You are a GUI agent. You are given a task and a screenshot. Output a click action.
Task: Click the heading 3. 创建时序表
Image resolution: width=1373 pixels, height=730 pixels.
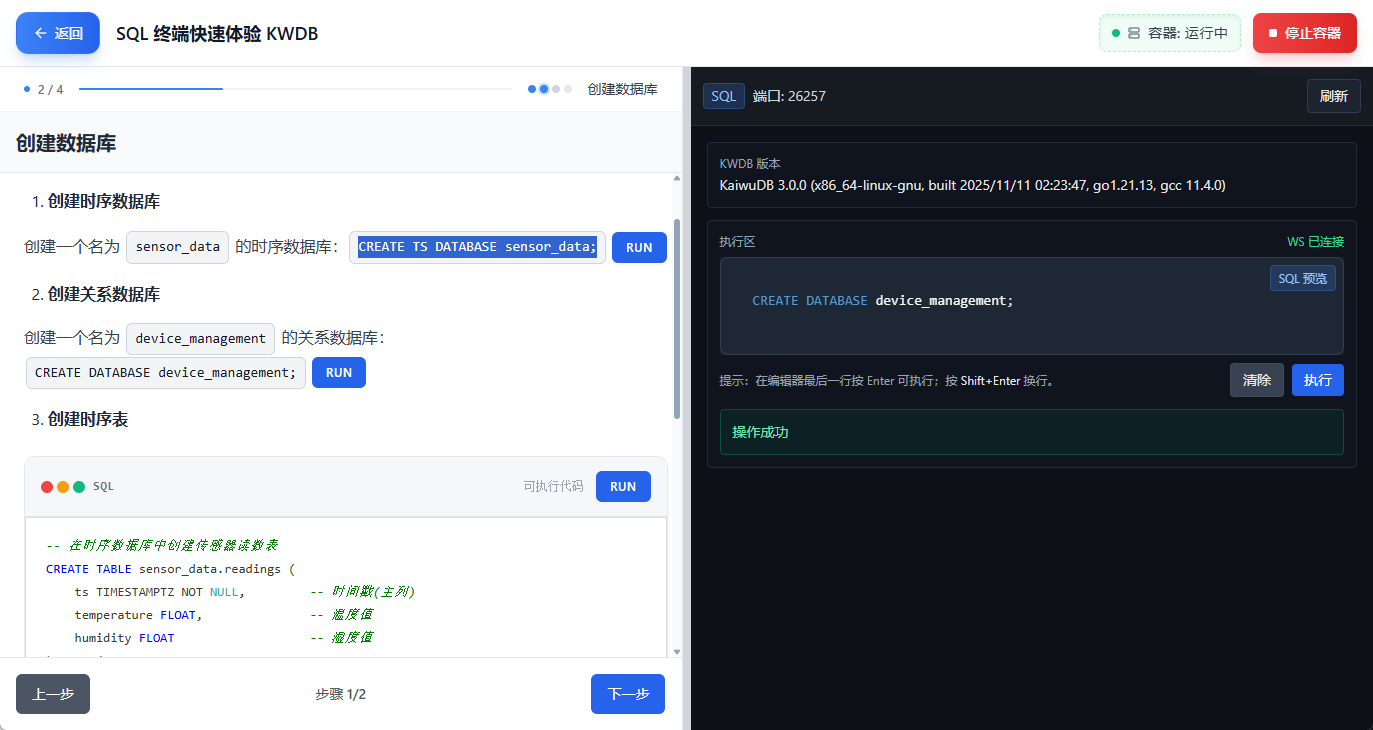(80, 419)
